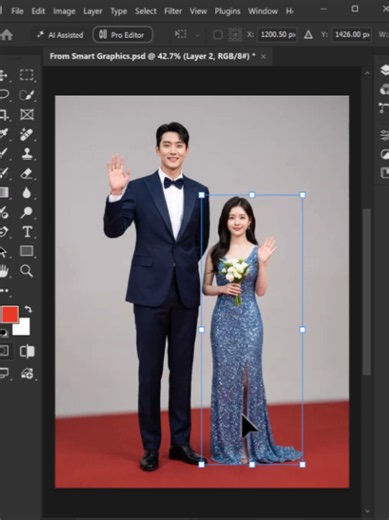Click the scroll-down arrow below canvas scrollbar
The width and height of the screenshot is (389, 520).
pyautogui.click(x=367, y=511)
